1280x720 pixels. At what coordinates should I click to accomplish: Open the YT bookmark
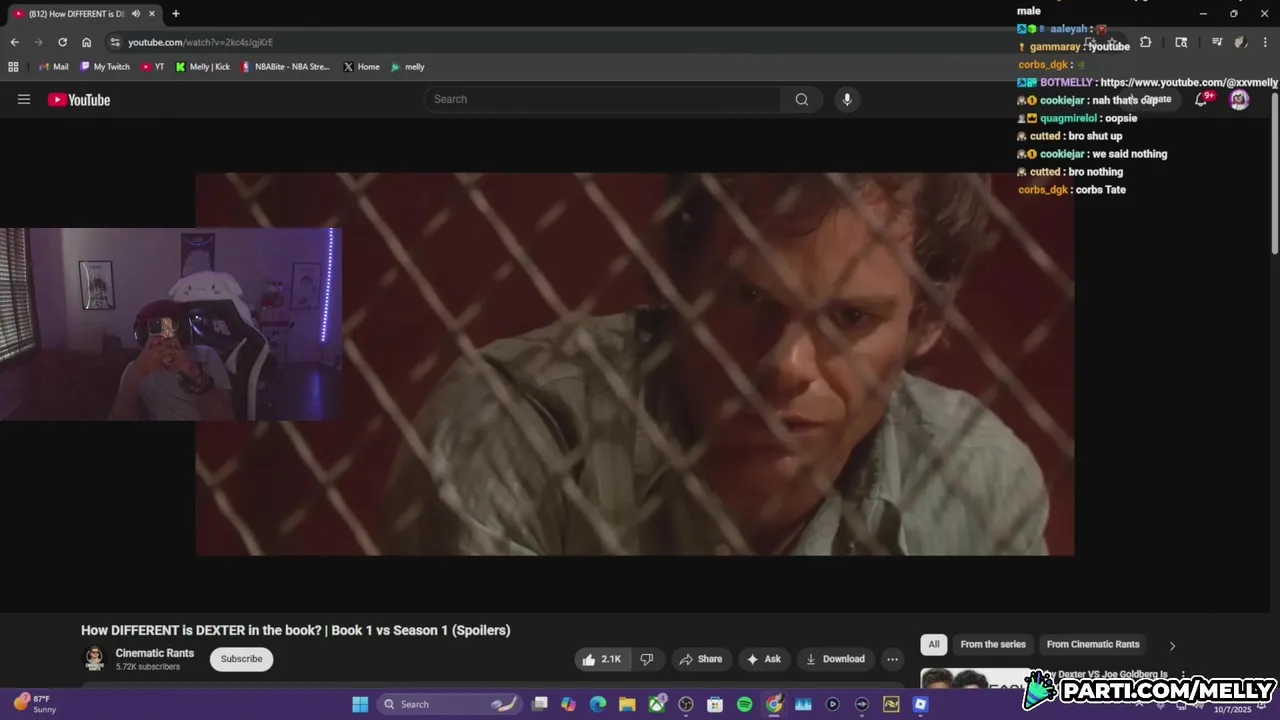153,67
